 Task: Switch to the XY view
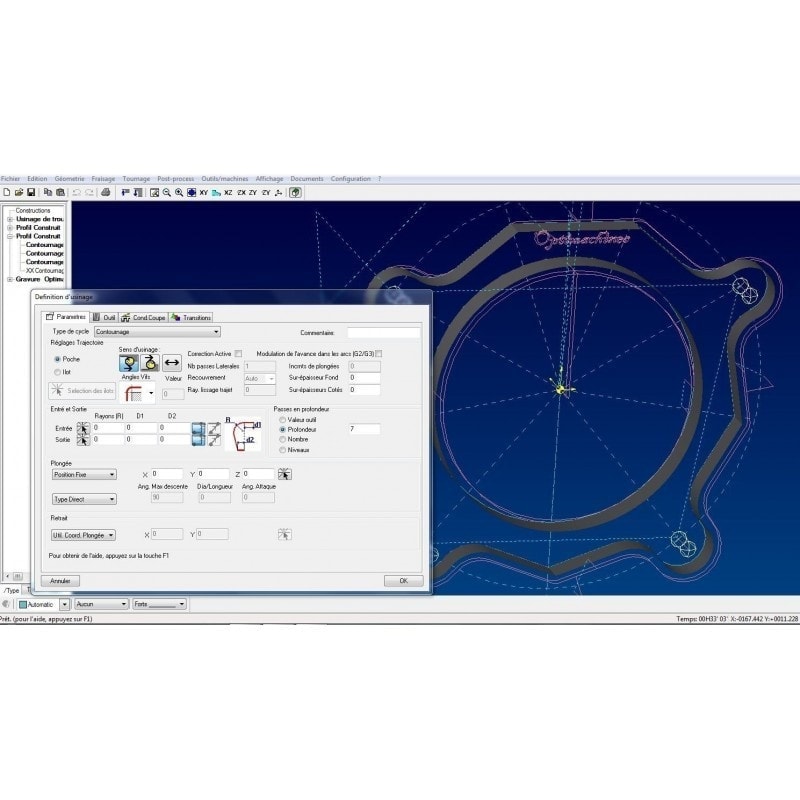coord(204,192)
